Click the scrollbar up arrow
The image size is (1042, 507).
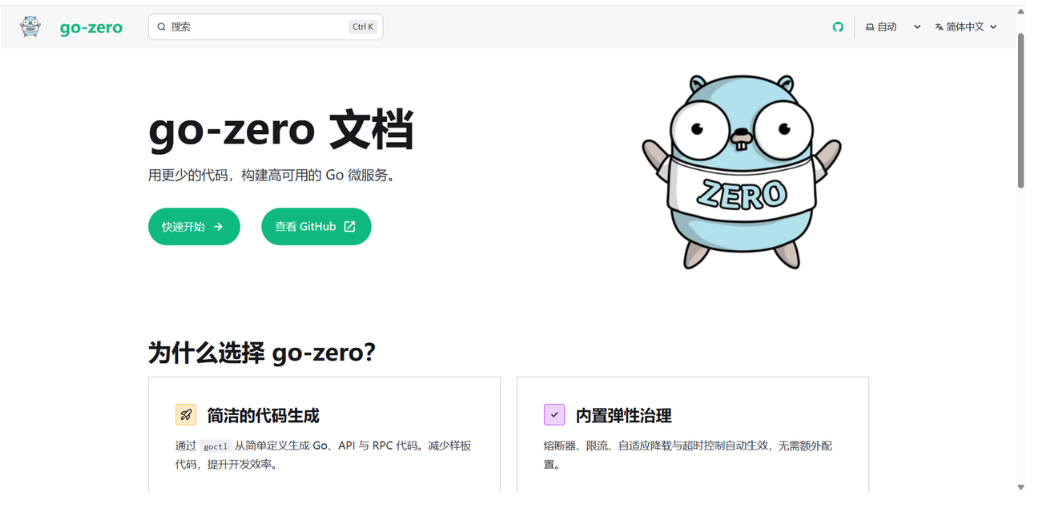tap(1021, 11)
